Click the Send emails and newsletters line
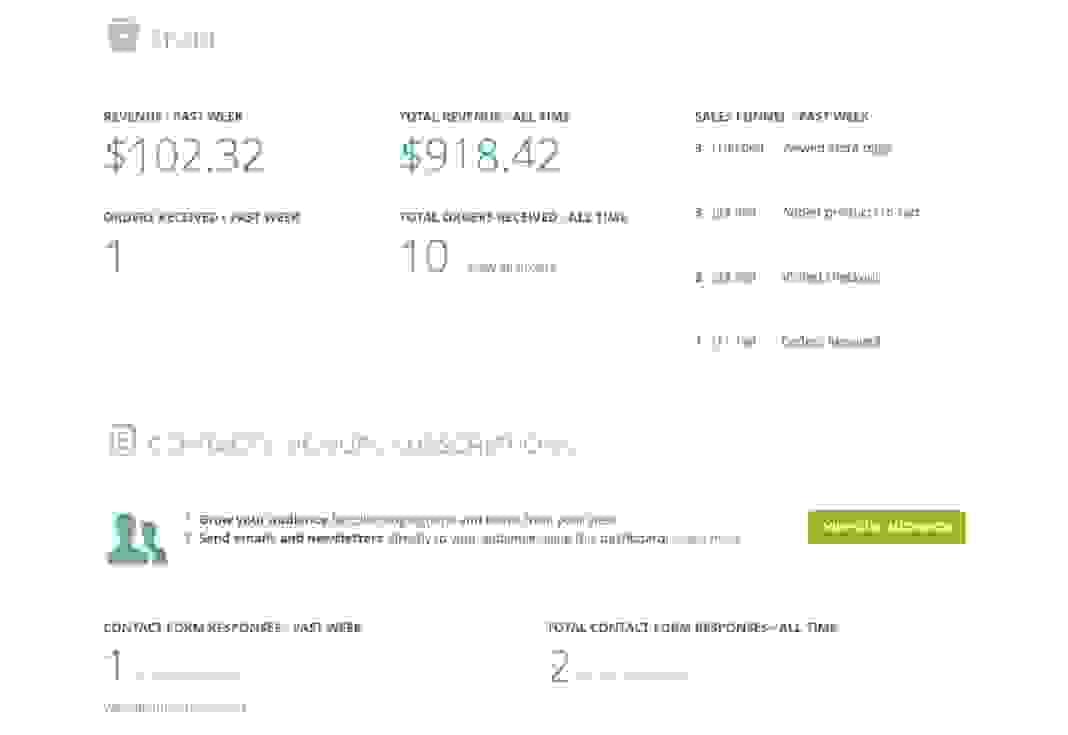The width and height of the screenshot is (1068, 735). pos(469,539)
